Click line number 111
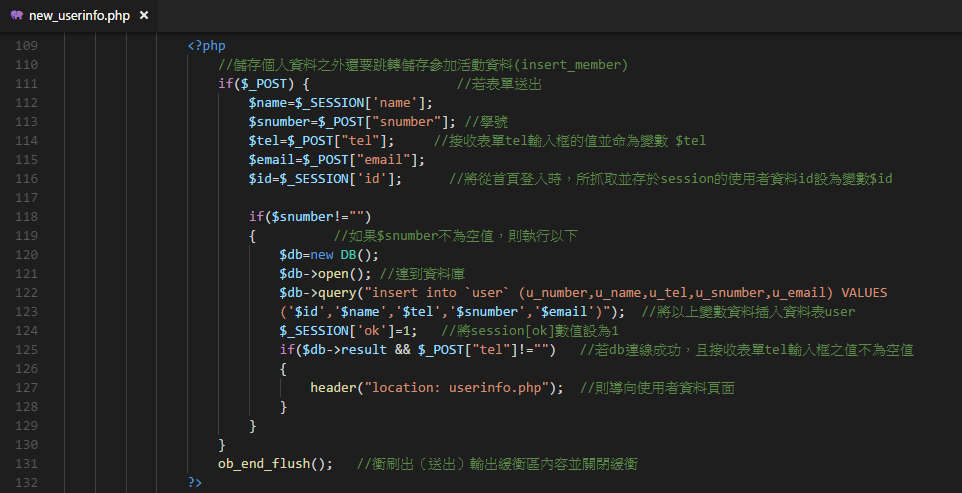 26,83
